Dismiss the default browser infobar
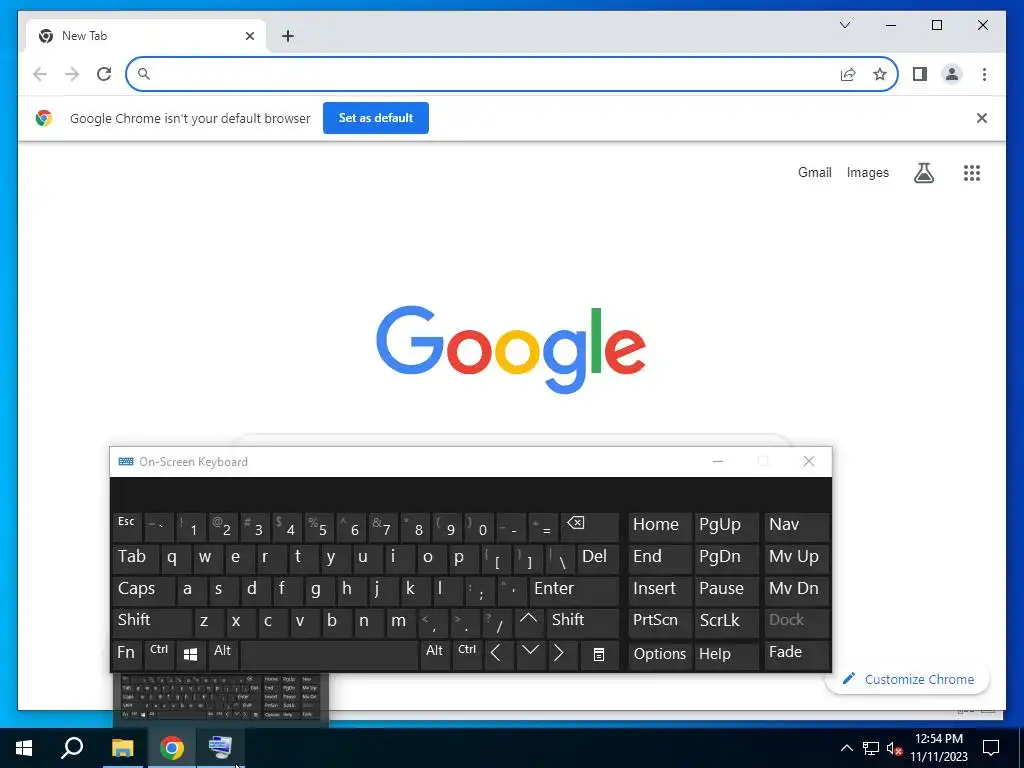Image resolution: width=1024 pixels, height=768 pixels. 982,118
